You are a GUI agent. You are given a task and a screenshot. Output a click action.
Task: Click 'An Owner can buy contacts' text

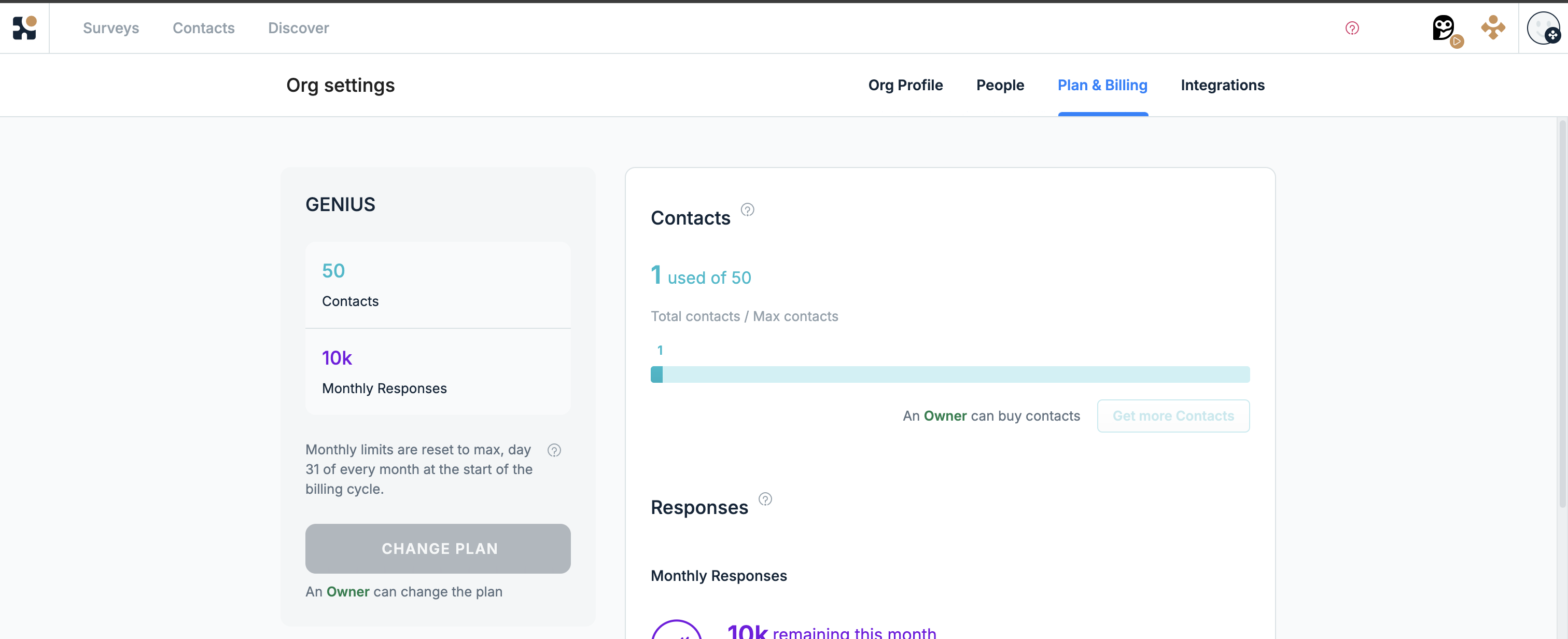click(x=991, y=416)
